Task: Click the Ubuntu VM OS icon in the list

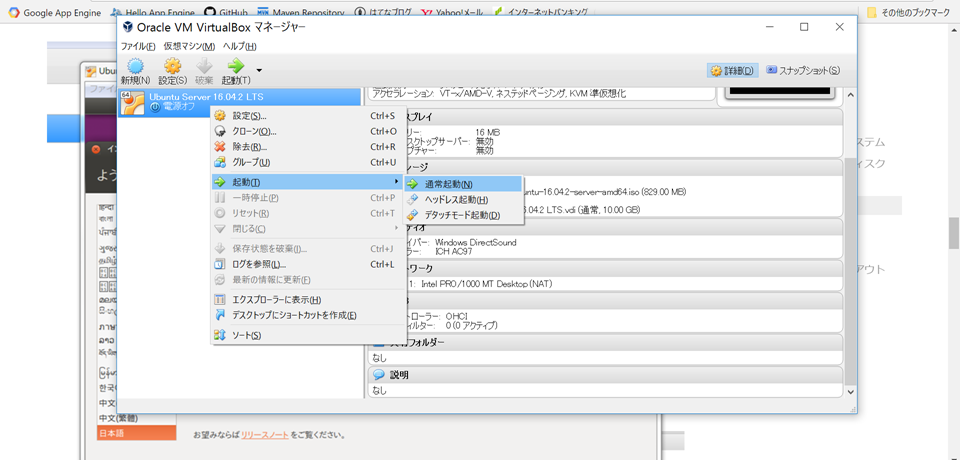Action: (x=132, y=102)
